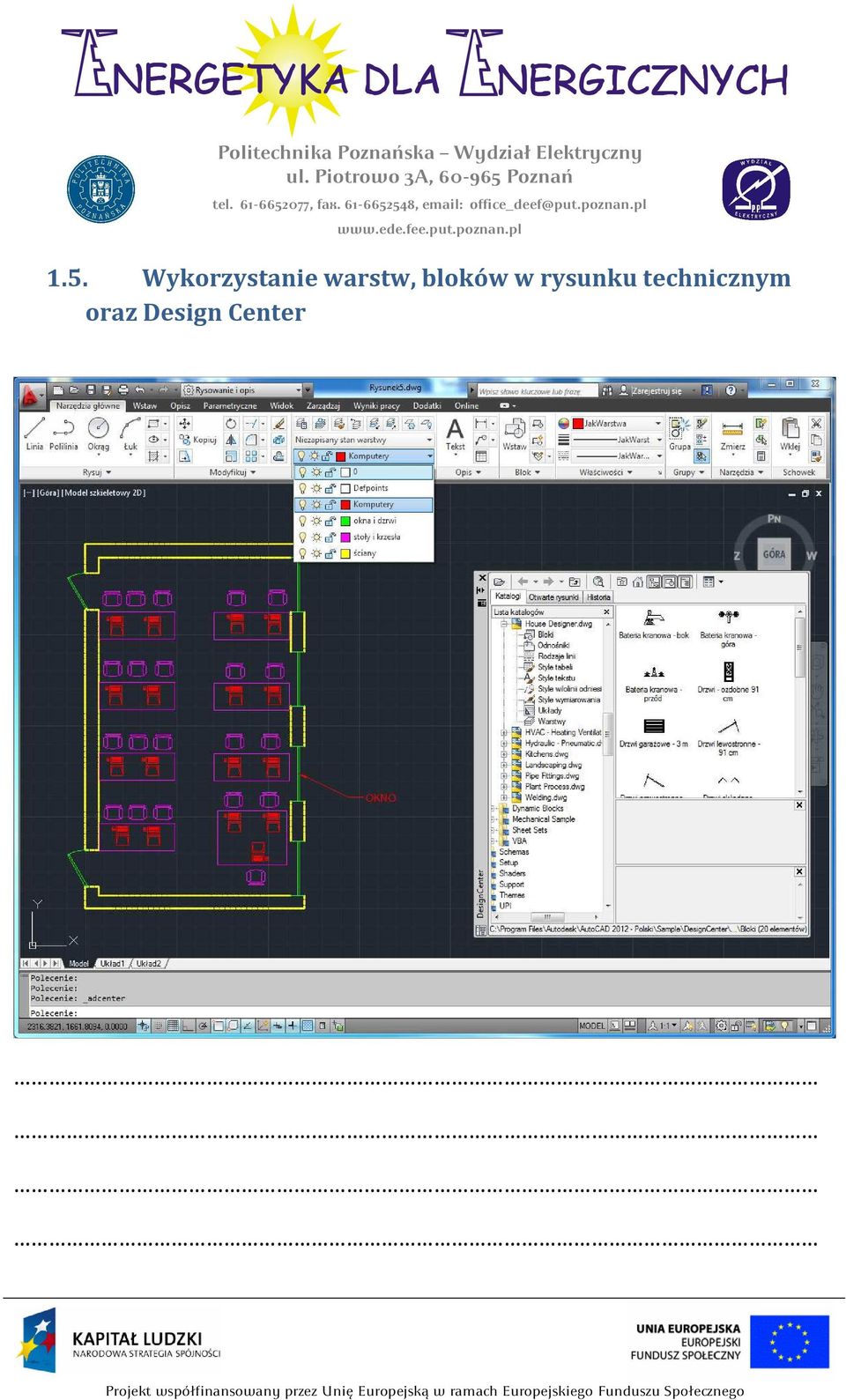Viewport: 846px width, 1400px height.
Task: Switch to the Układ1 layout tab
Action: pos(112,964)
